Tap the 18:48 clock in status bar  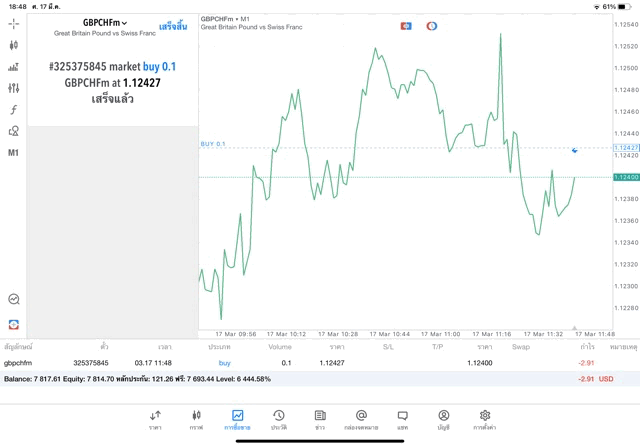18,7
